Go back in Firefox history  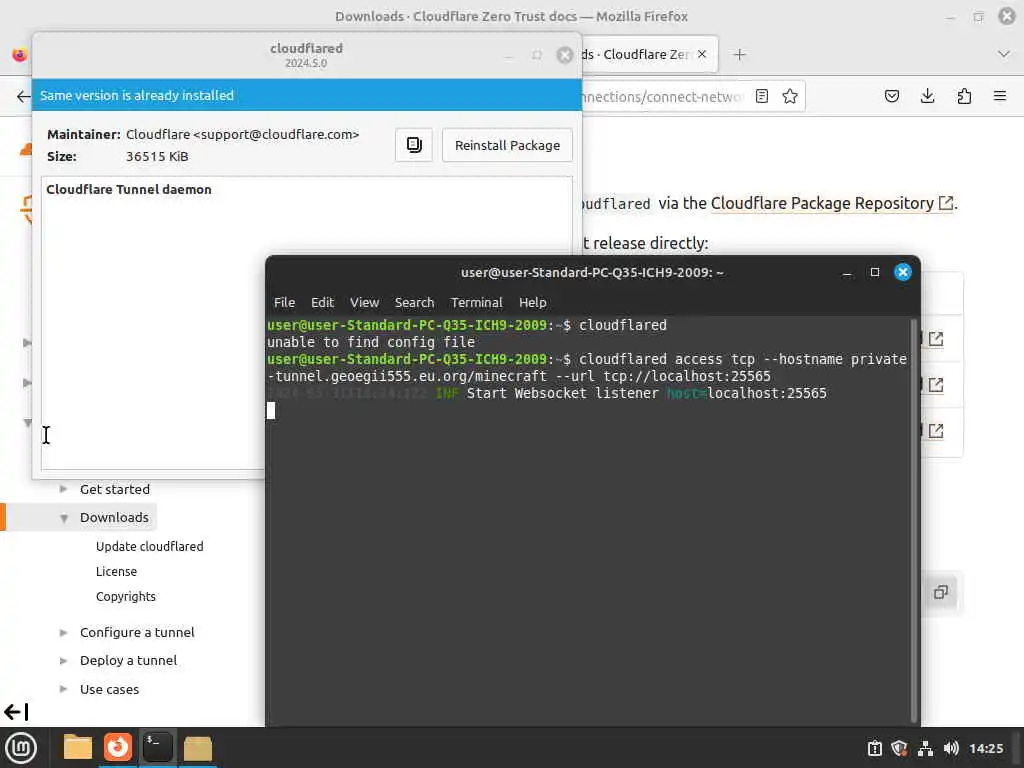23,96
